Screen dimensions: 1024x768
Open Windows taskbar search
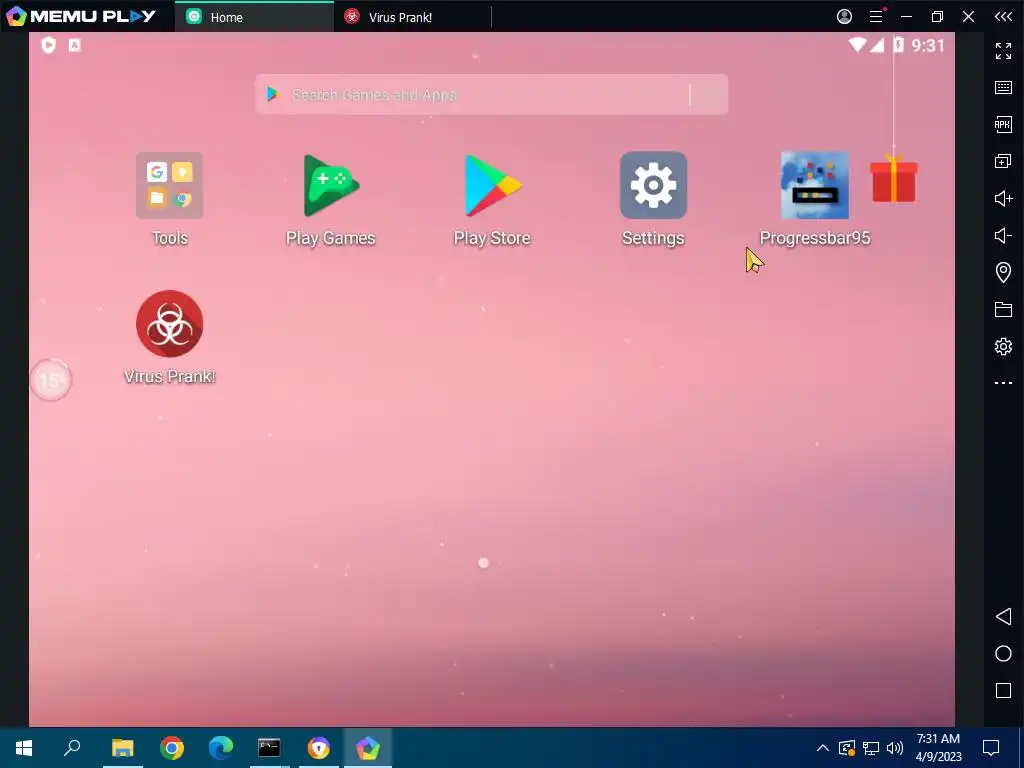pos(72,748)
